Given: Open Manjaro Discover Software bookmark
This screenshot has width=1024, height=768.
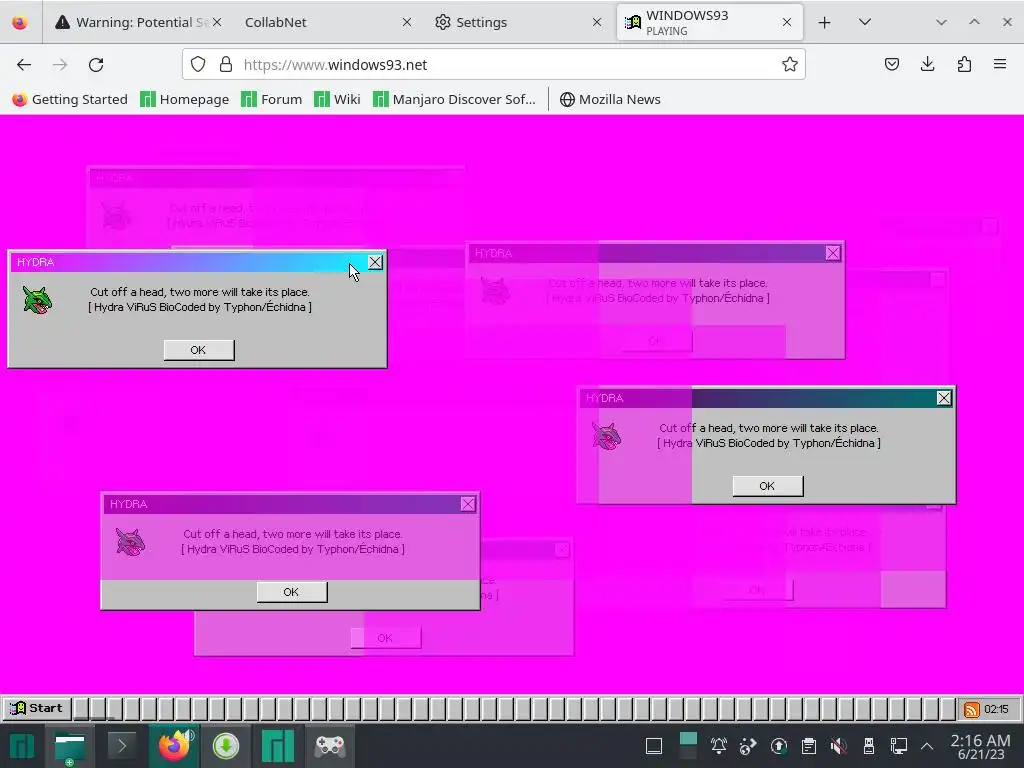Looking at the screenshot, I should click(x=455, y=99).
